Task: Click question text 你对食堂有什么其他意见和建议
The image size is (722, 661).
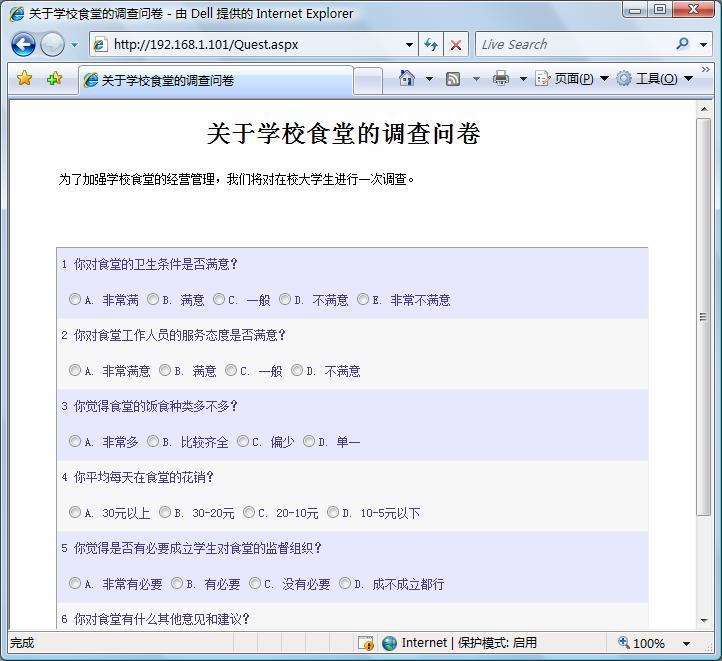Action: point(162,619)
